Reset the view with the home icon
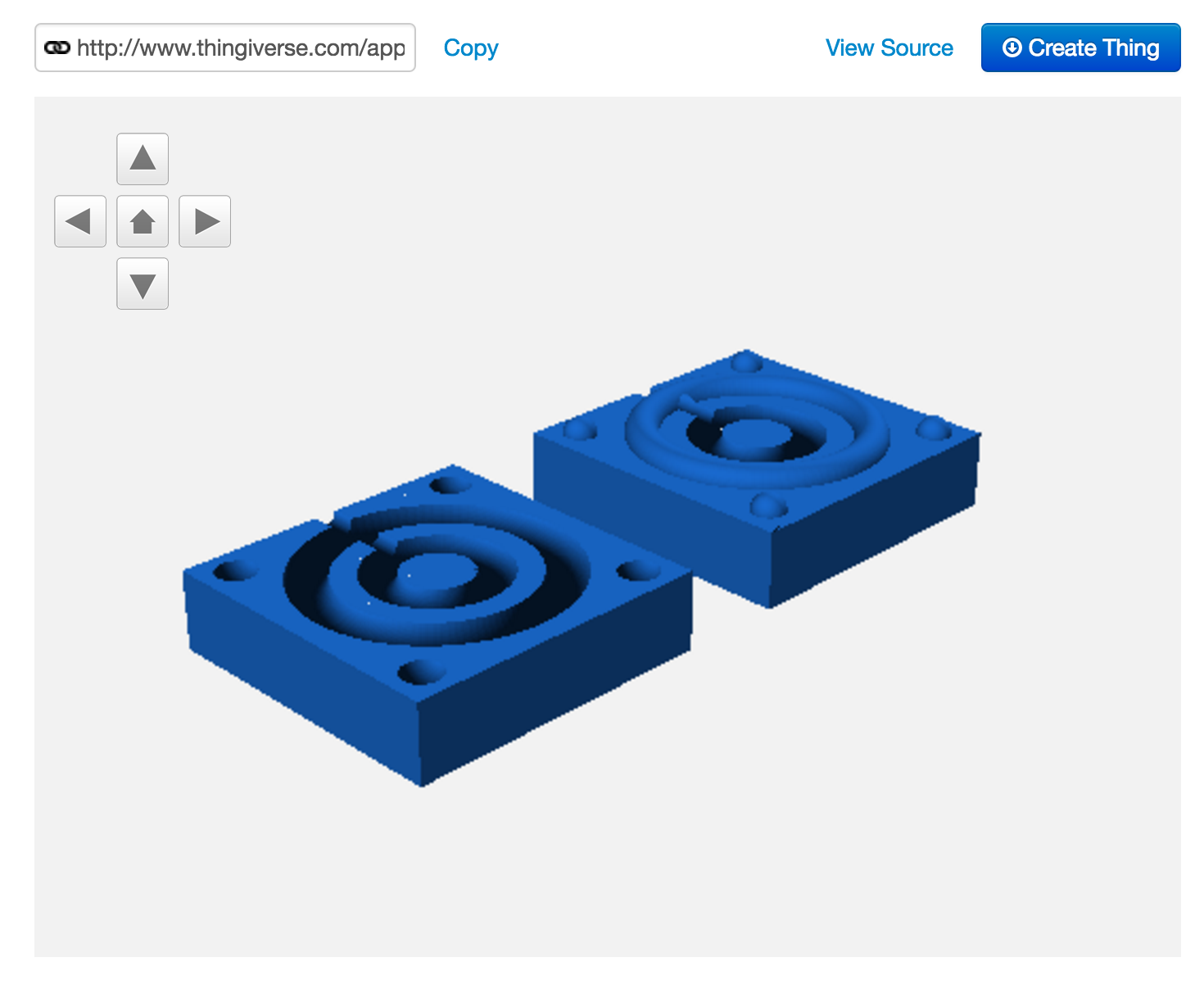Screen dimensions: 1204x998 tap(143, 221)
